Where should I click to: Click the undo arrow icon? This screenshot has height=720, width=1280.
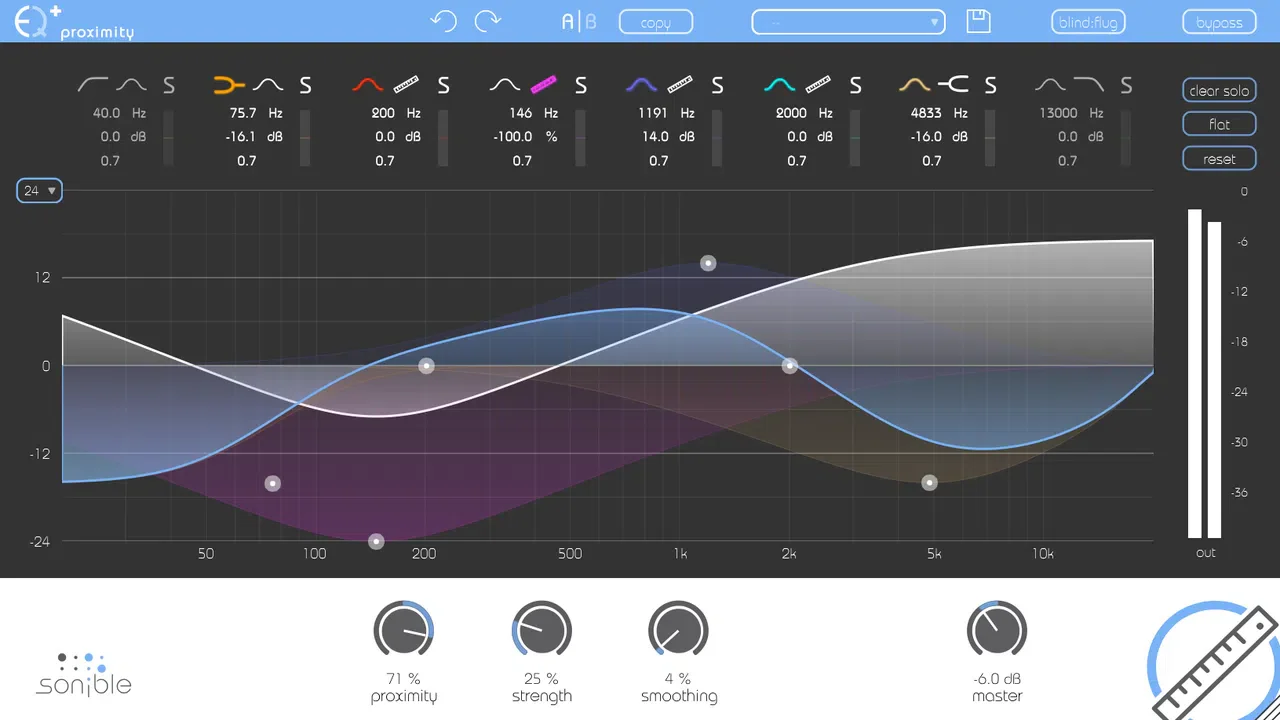[x=443, y=21]
